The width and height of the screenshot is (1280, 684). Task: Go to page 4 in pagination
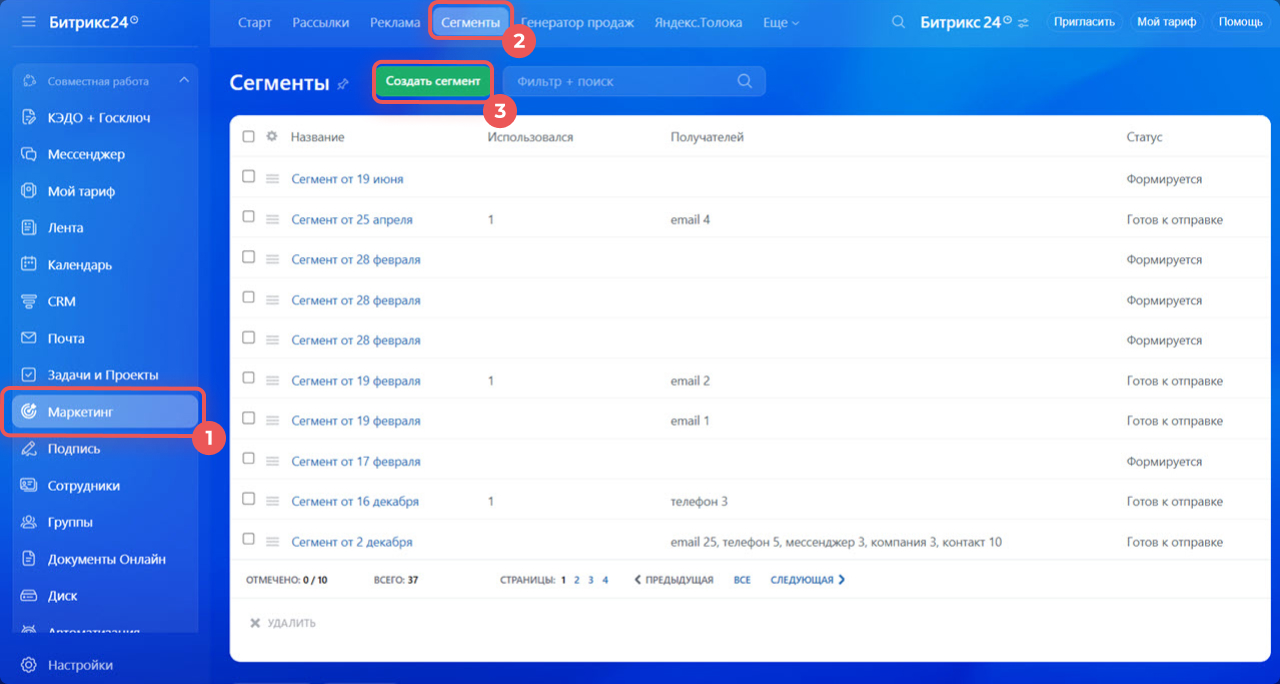605,580
